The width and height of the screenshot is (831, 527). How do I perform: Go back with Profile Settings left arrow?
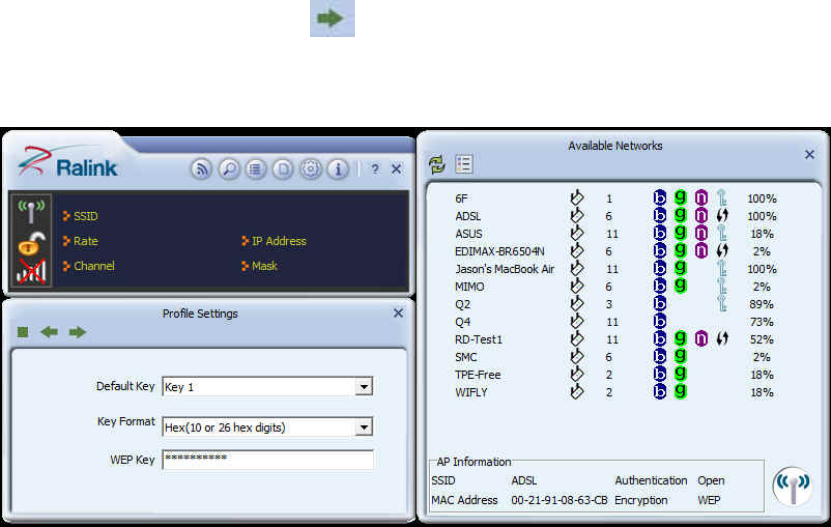tap(49, 332)
